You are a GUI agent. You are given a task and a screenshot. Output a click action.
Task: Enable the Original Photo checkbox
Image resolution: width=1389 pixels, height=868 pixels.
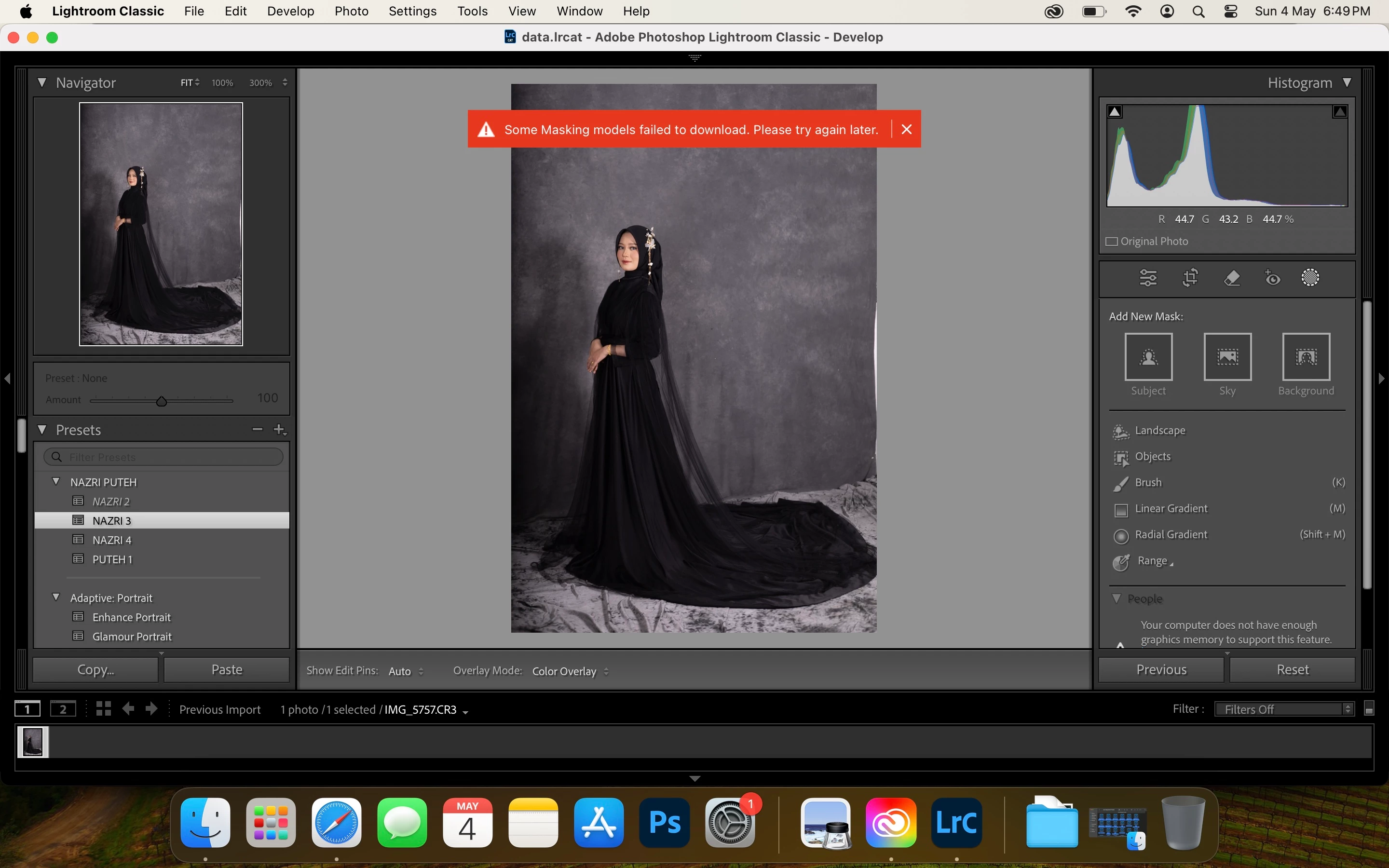tap(1112, 241)
